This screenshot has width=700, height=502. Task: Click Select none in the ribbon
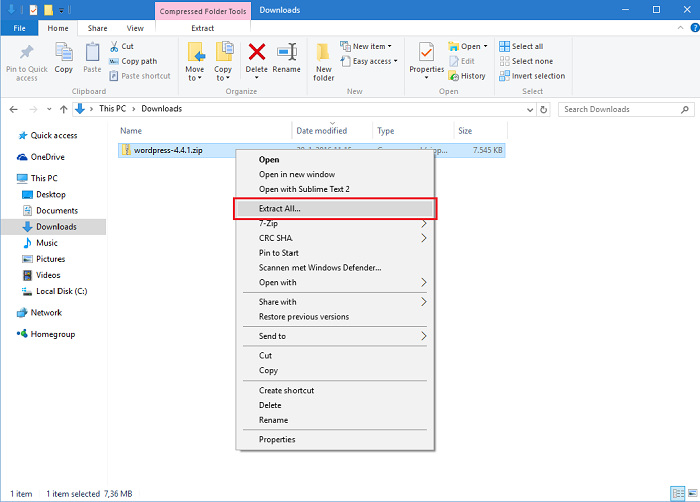tap(526, 61)
